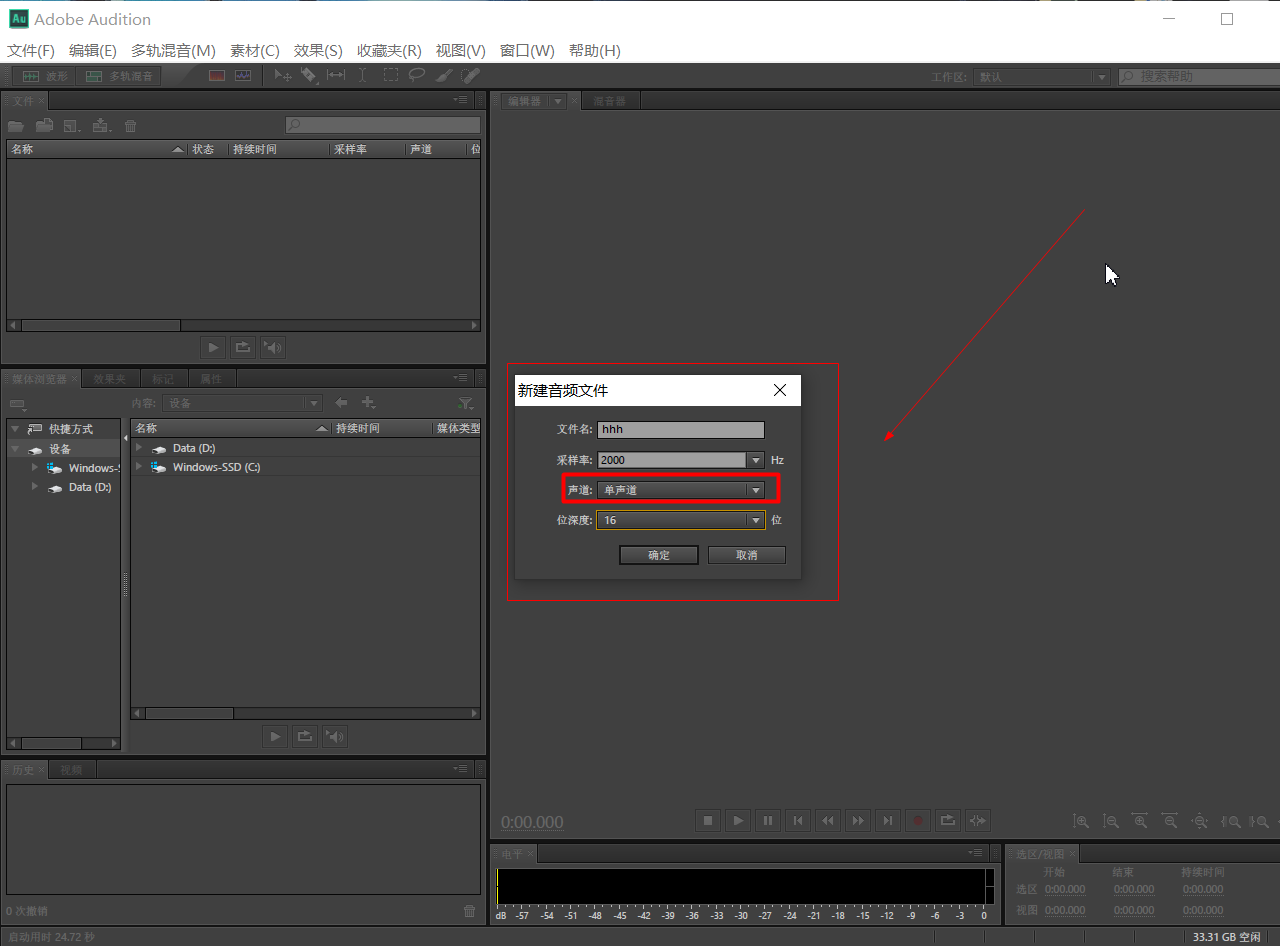1280x946 pixels.
Task: Click Media Browser back arrow
Action: point(341,403)
